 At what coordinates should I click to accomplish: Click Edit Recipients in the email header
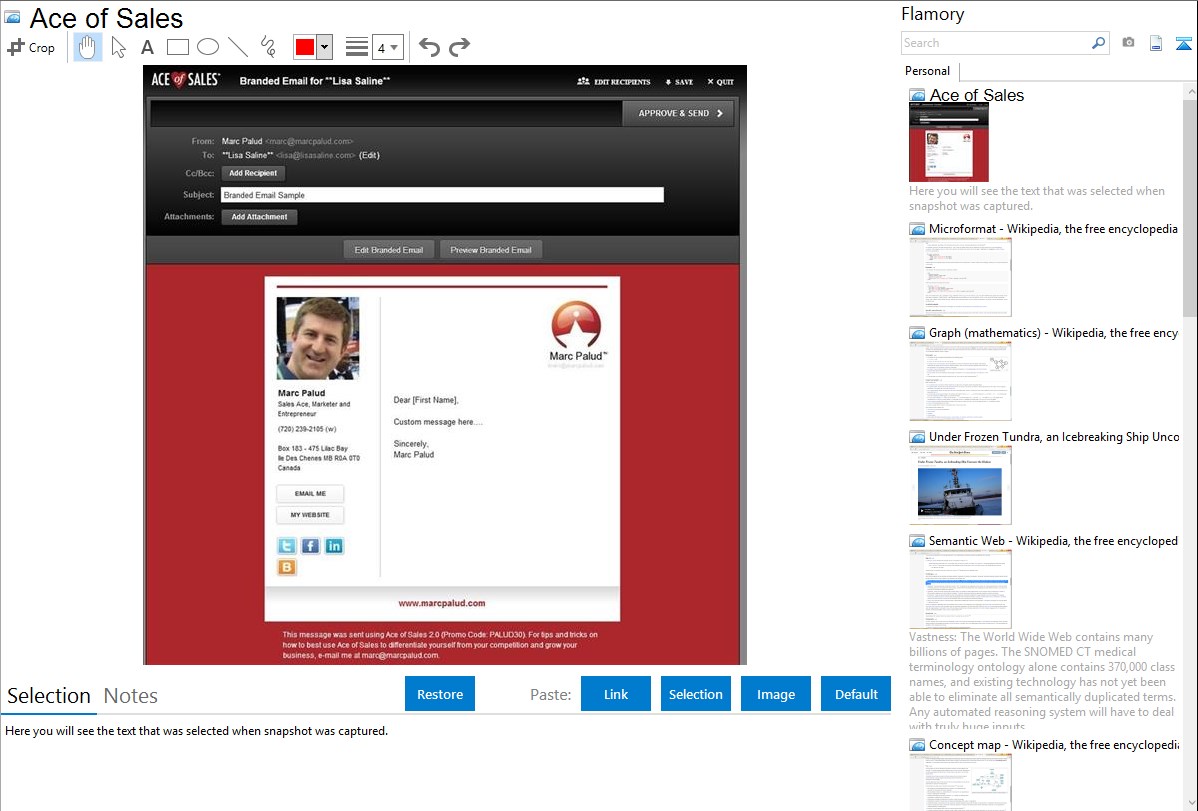click(614, 82)
